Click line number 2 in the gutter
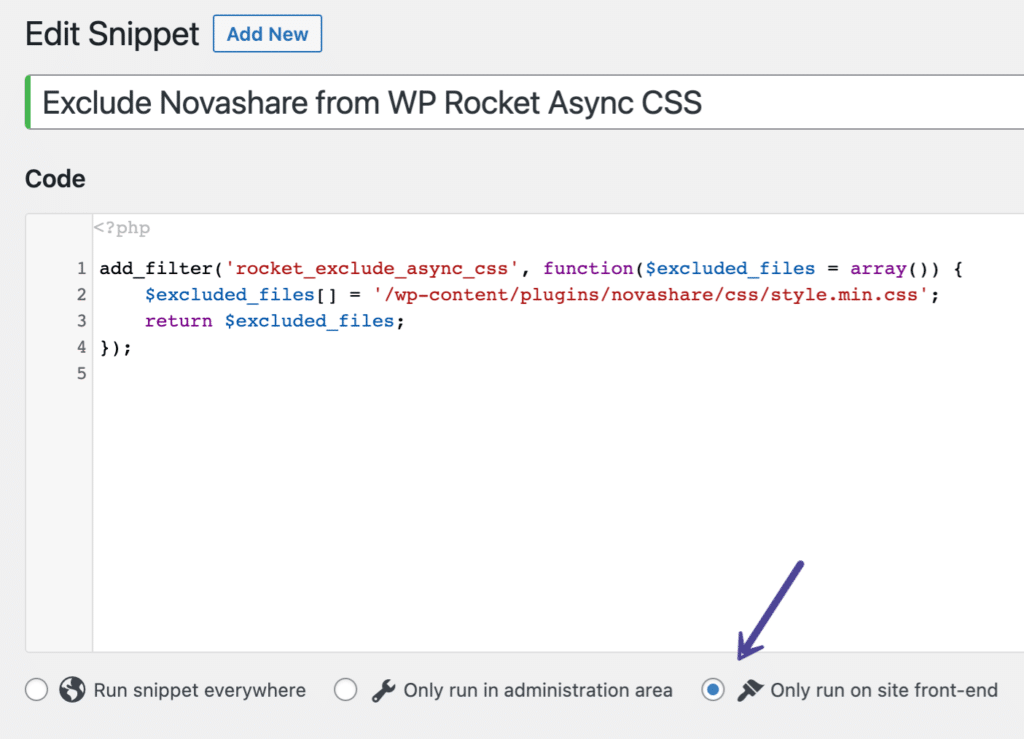The height and width of the screenshot is (739, 1024). click(82, 294)
